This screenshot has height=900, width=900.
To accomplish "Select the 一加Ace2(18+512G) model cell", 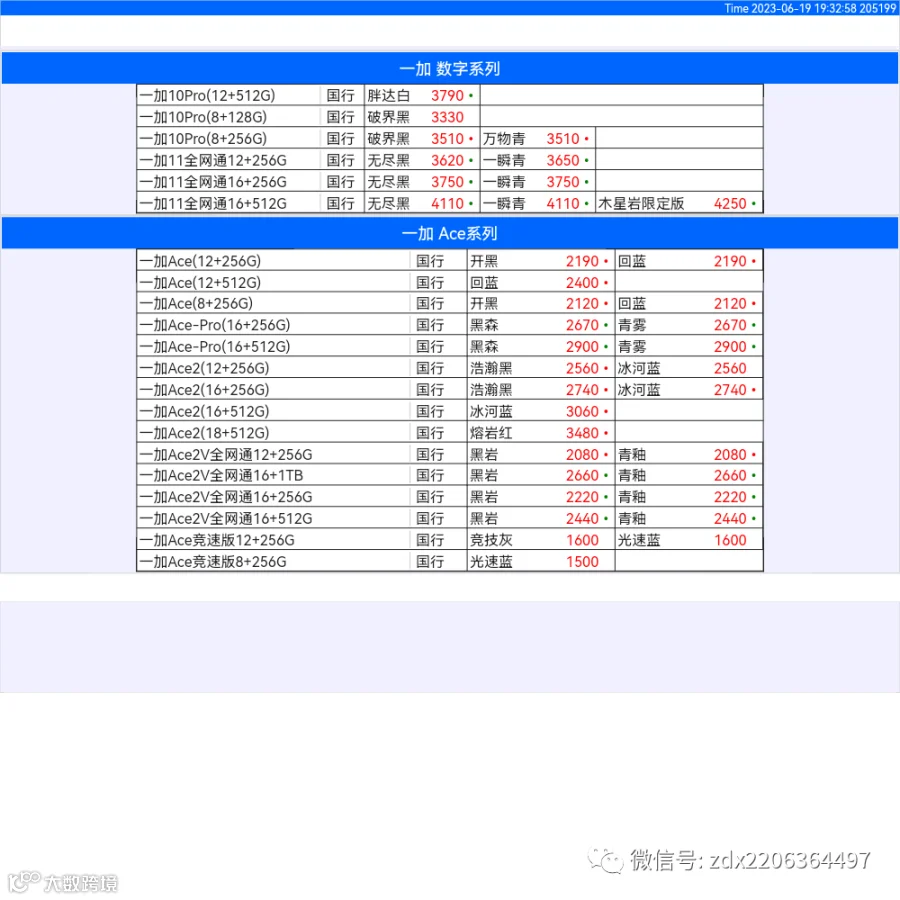I will (273, 433).
